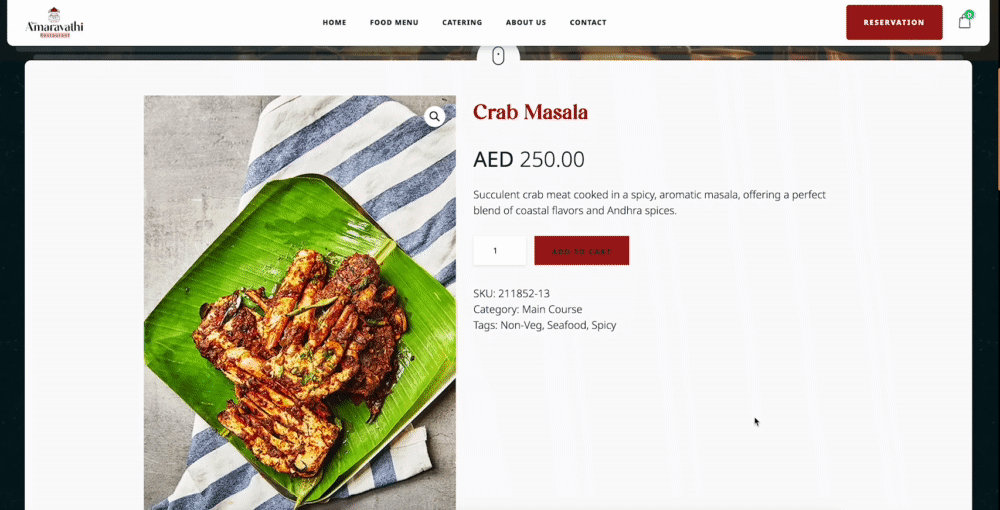Open the ABOUT US page link

[526, 22]
